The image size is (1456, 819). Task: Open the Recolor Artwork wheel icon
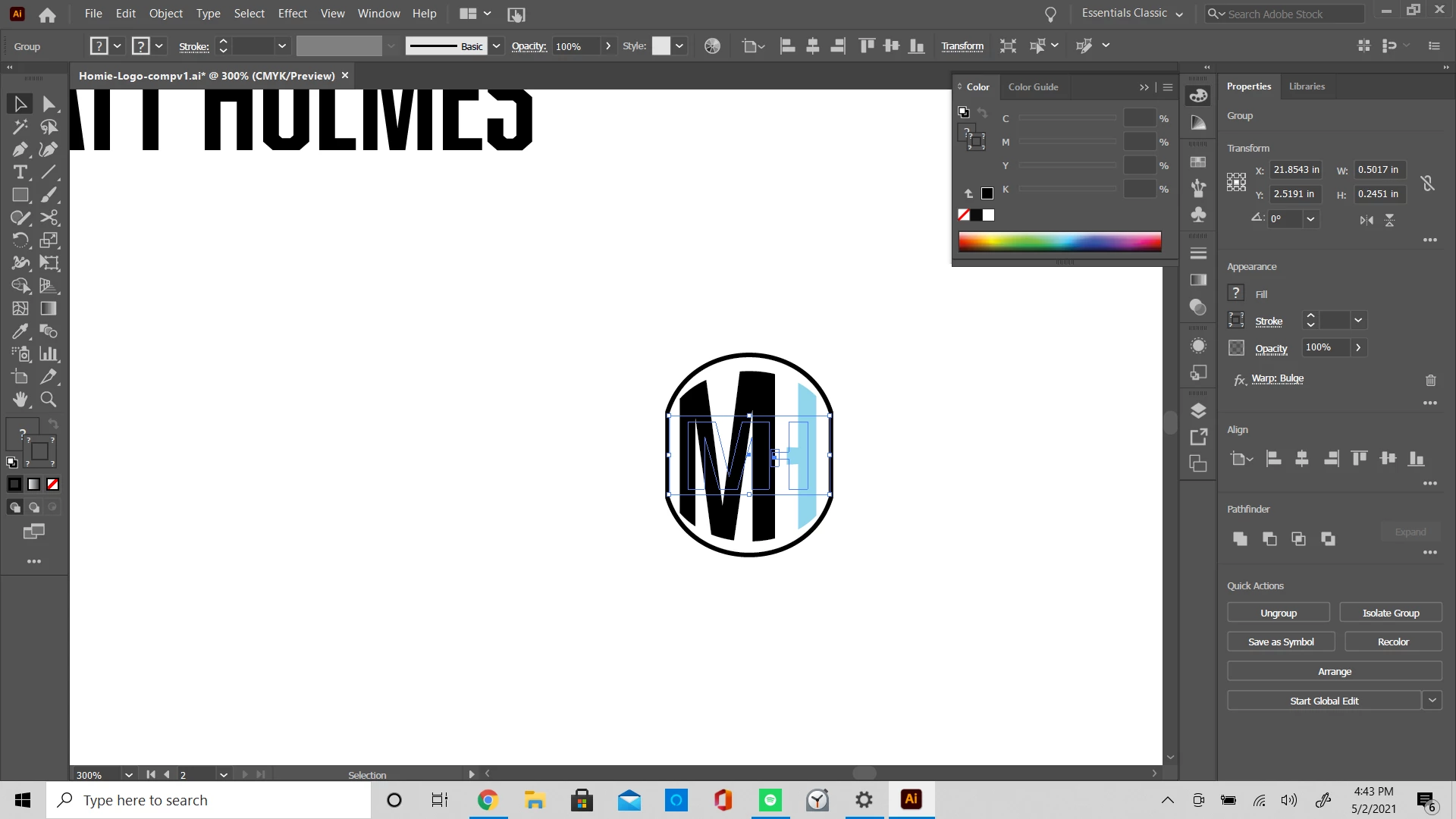712,46
